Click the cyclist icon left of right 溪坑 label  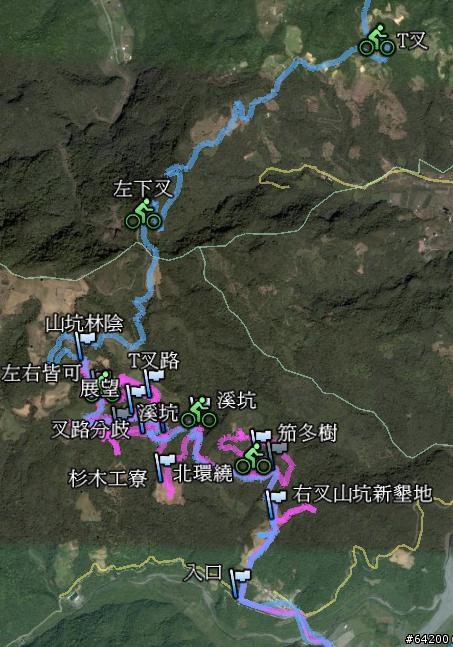tap(198, 412)
